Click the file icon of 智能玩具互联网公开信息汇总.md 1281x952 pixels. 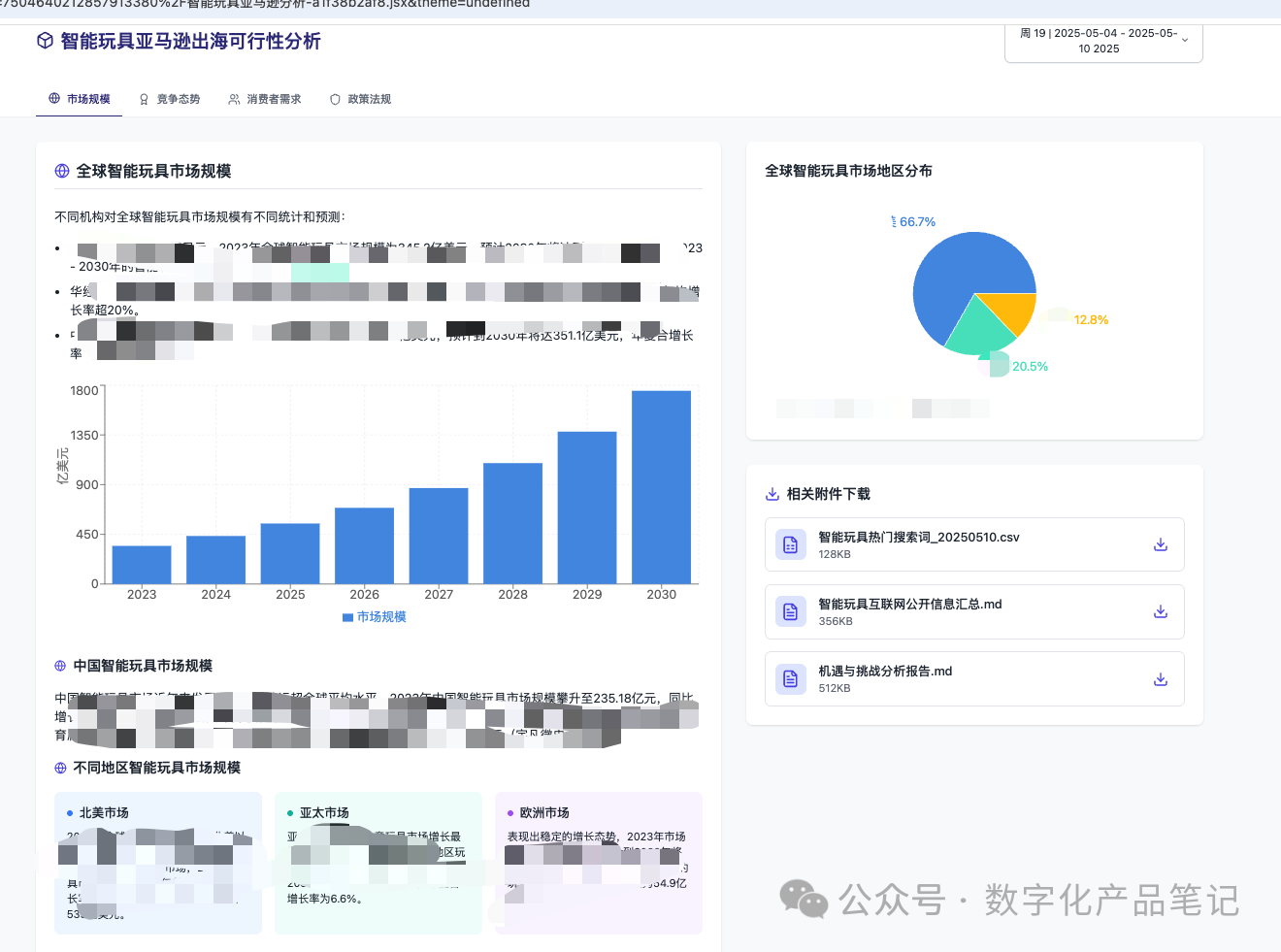791,611
